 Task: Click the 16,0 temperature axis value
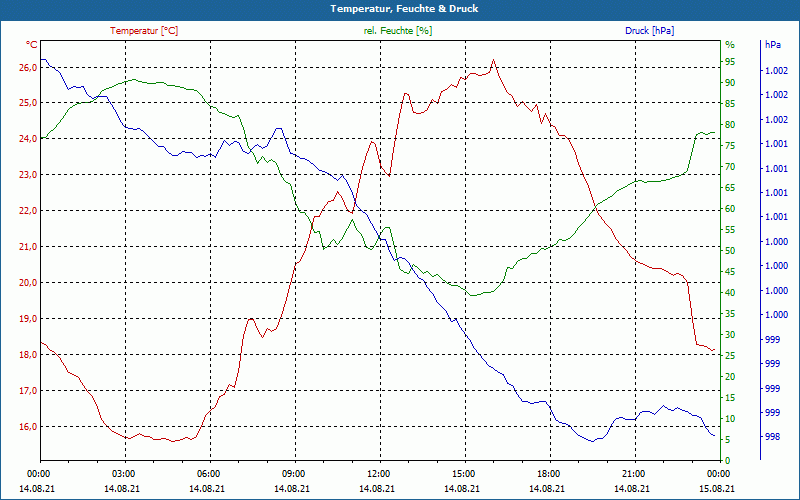(x=28, y=427)
